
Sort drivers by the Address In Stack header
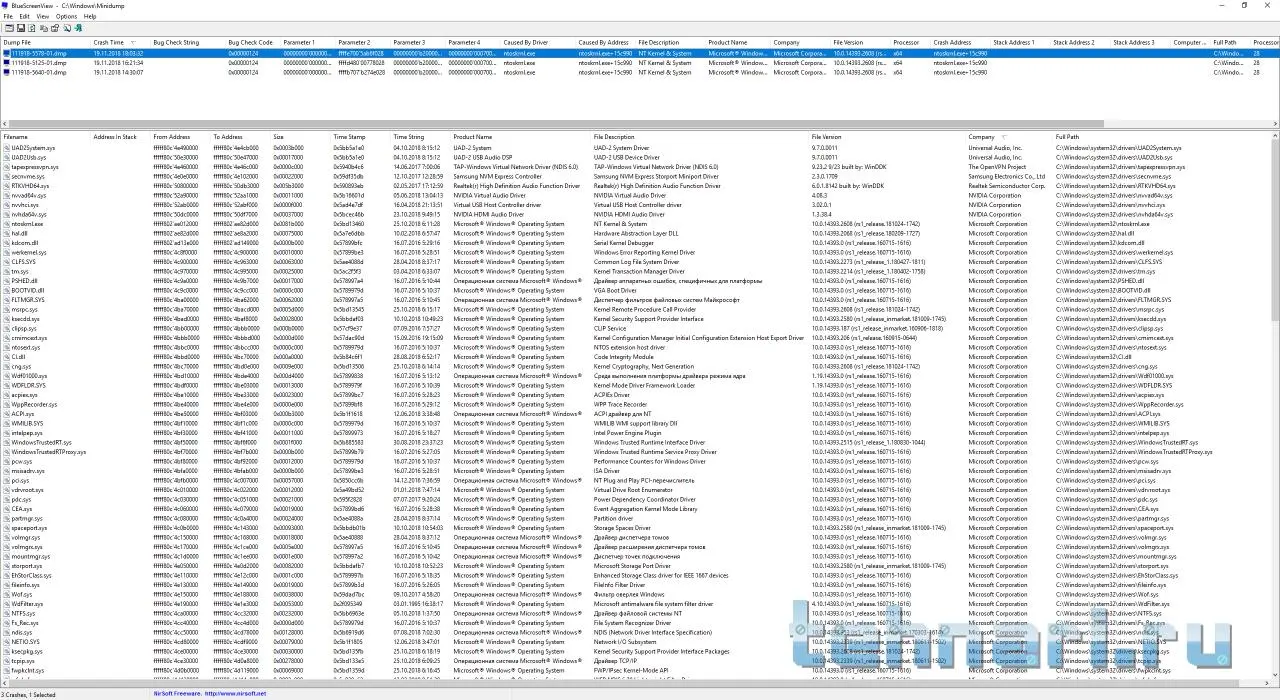(x=120, y=137)
